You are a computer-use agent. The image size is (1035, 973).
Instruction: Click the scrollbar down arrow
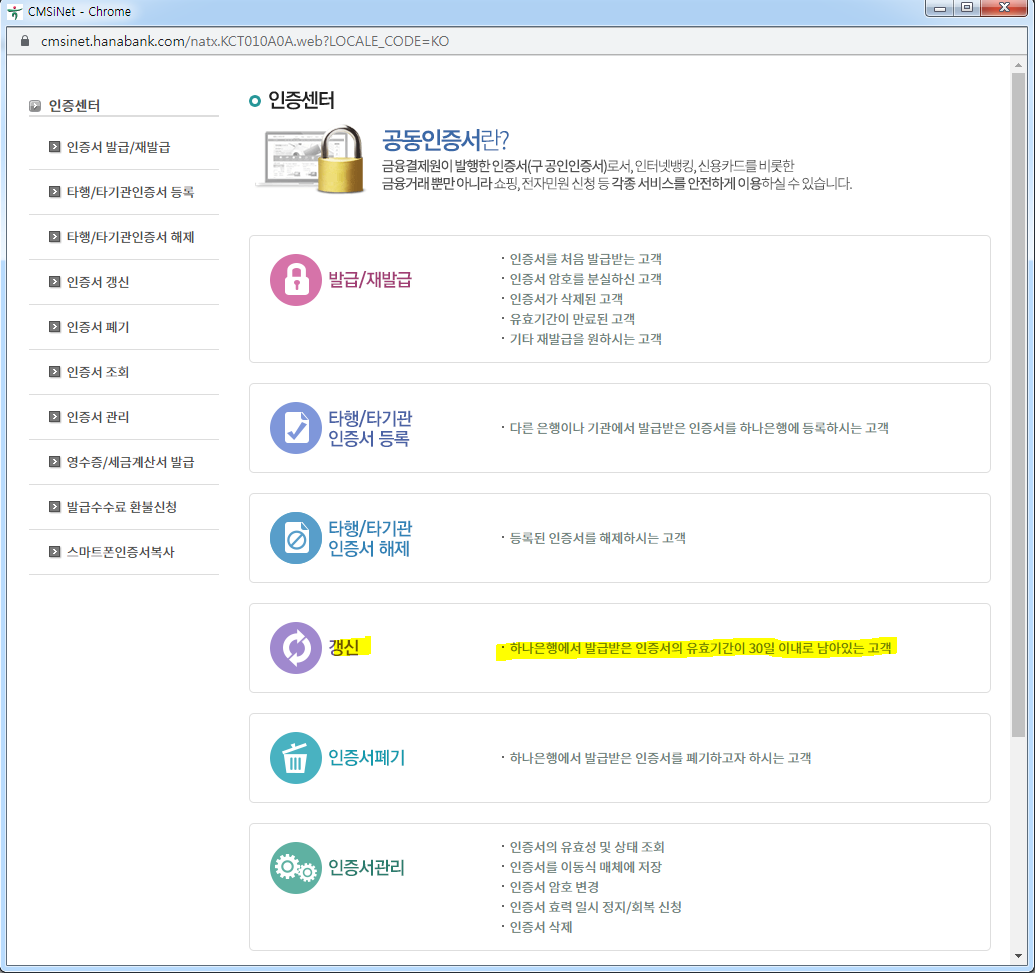pos(1018,956)
